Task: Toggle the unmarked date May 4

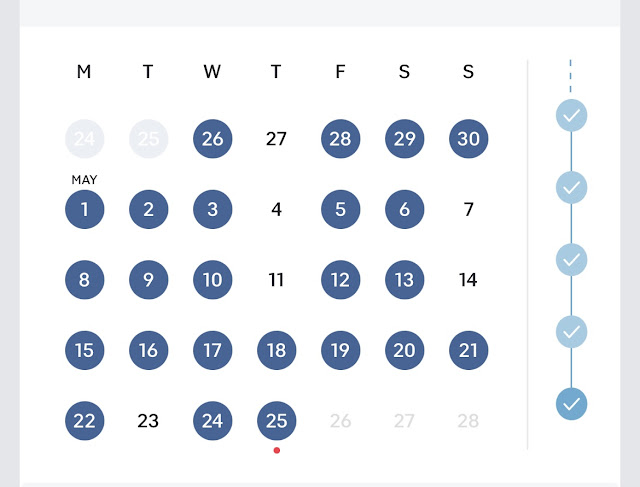Action: (x=277, y=209)
